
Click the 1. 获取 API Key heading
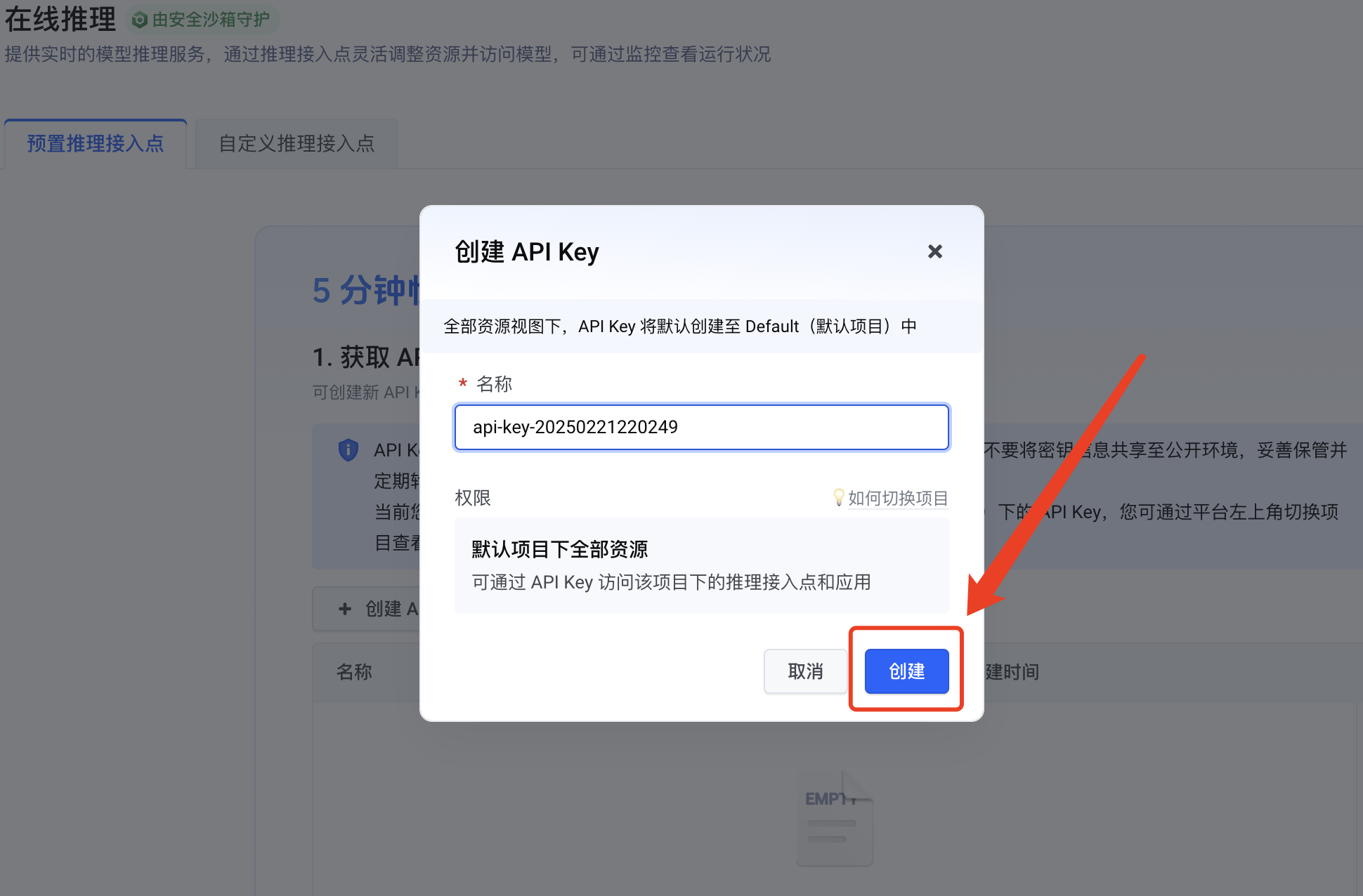pos(365,357)
